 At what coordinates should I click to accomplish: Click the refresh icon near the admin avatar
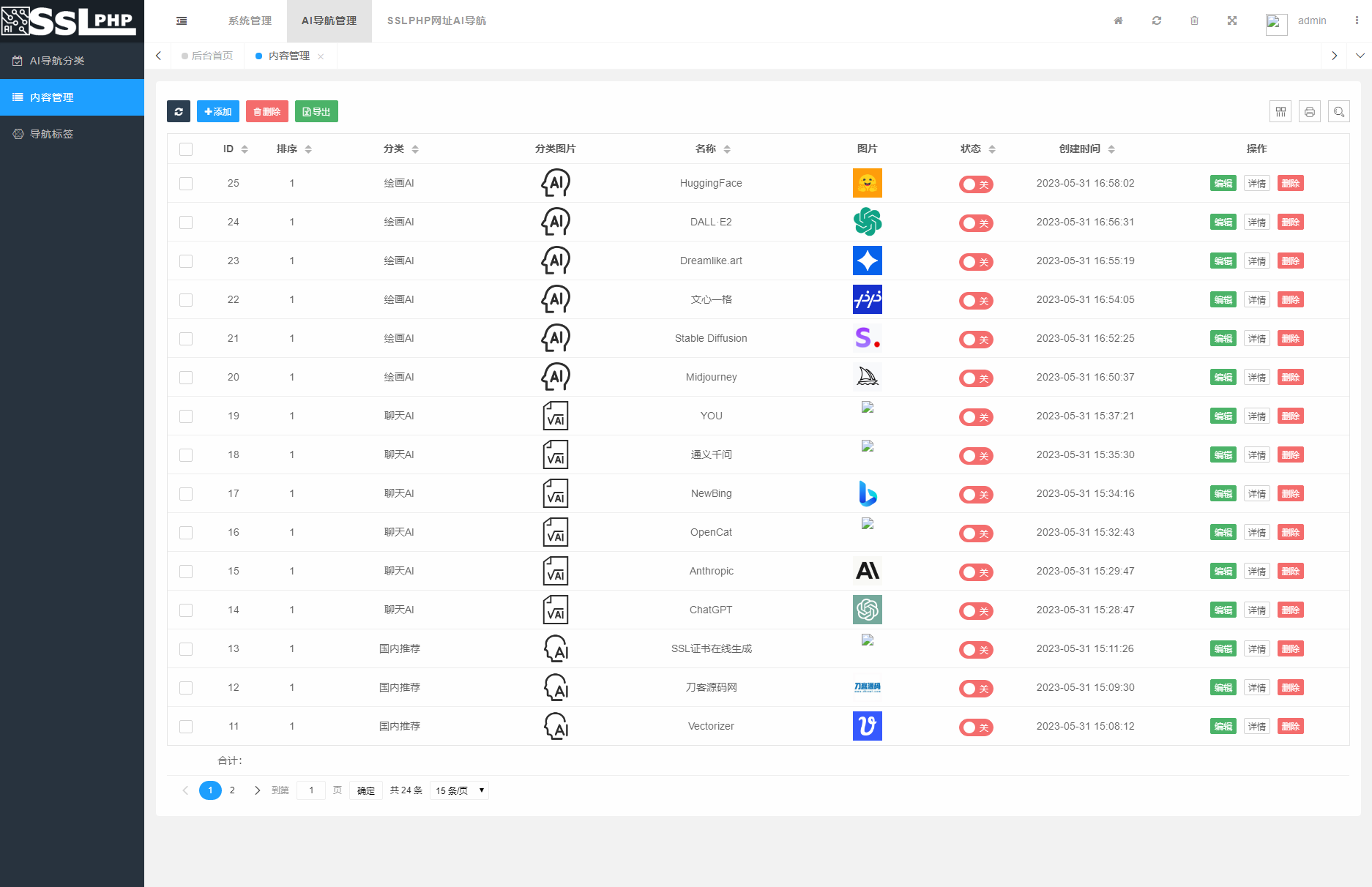pyautogui.click(x=1156, y=20)
